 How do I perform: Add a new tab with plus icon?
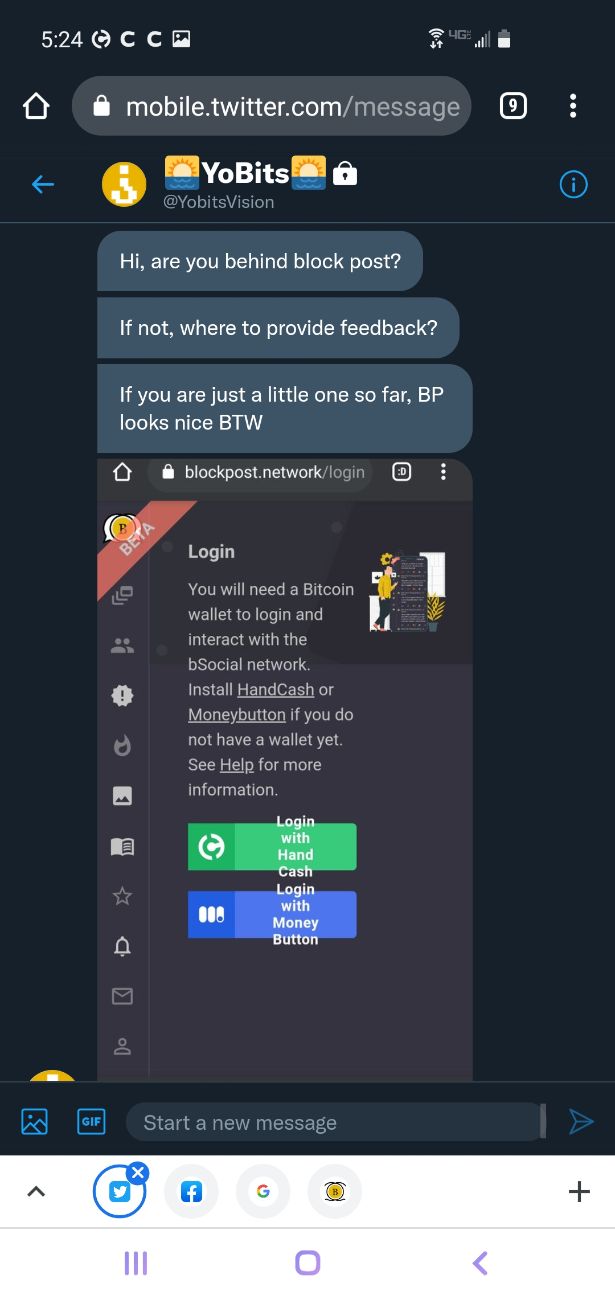pos(579,1191)
